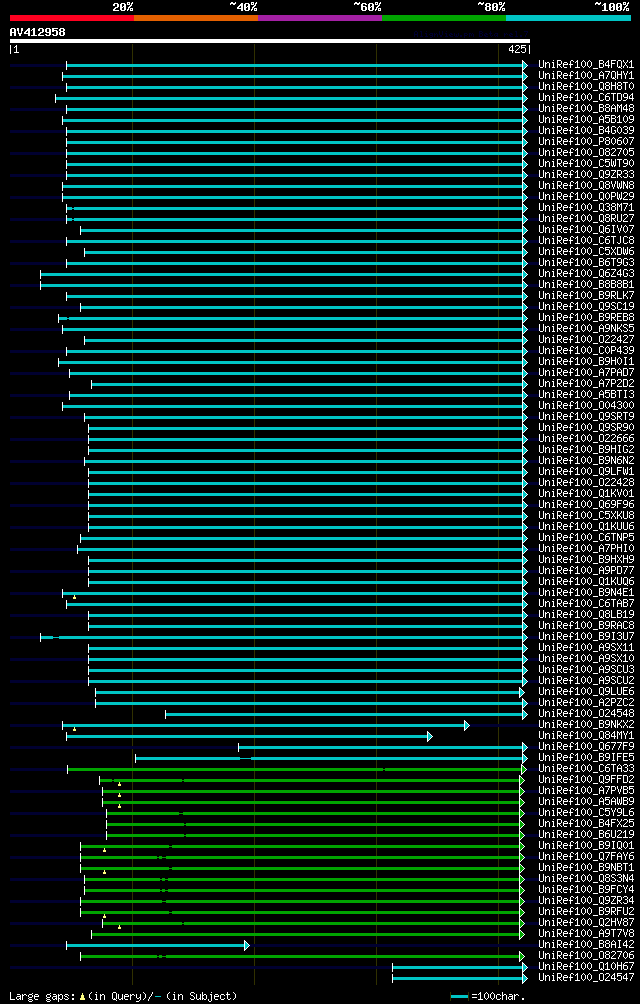Click the white query sequence bar
The height and width of the screenshot is (1004, 640).
269,41
